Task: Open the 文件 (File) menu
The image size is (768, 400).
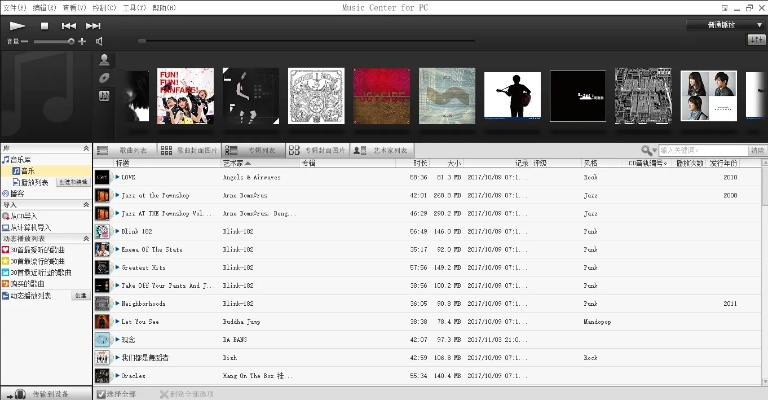Action: [13, 7]
